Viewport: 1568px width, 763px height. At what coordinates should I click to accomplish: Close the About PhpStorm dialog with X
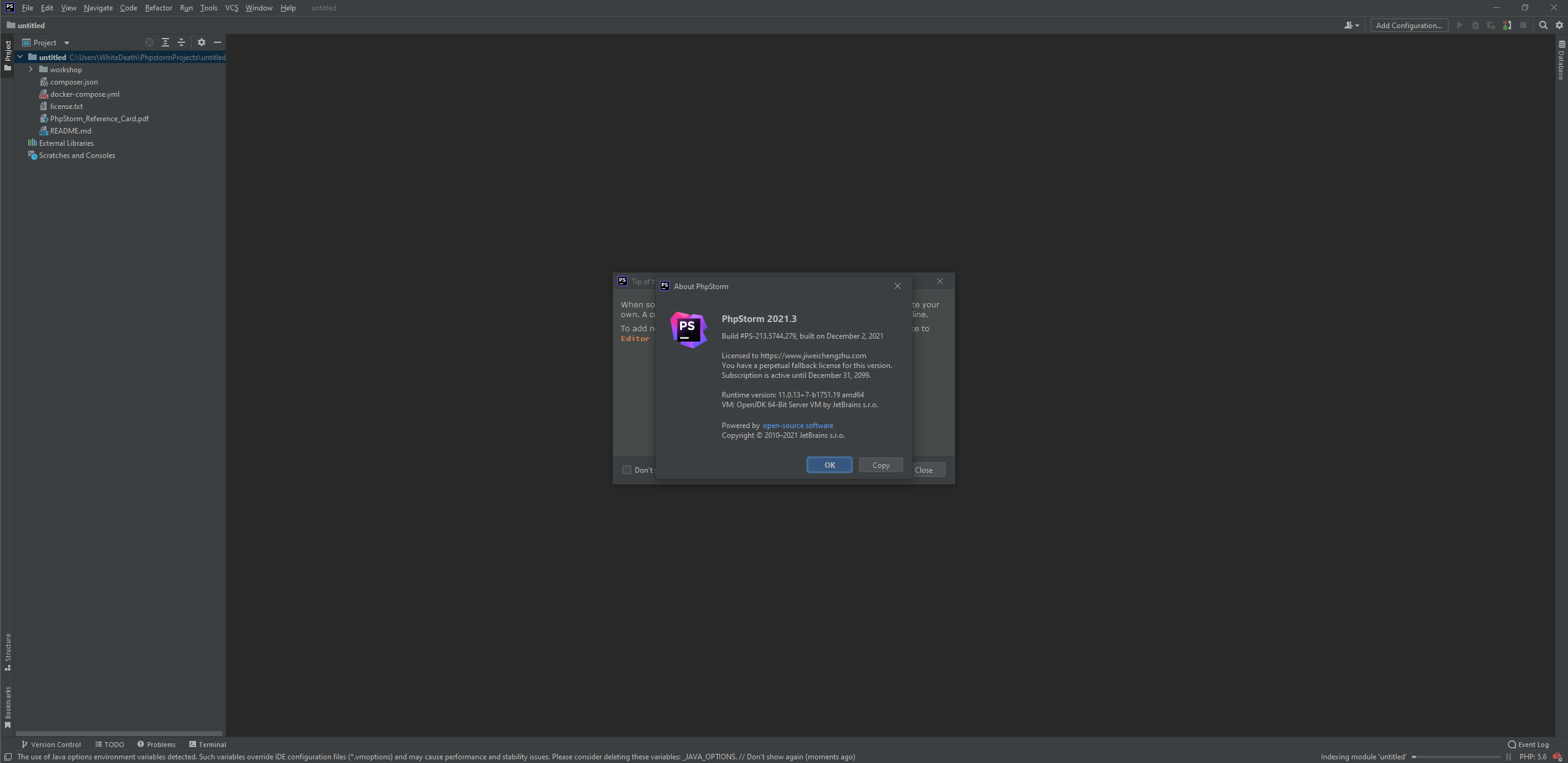pyautogui.click(x=898, y=286)
